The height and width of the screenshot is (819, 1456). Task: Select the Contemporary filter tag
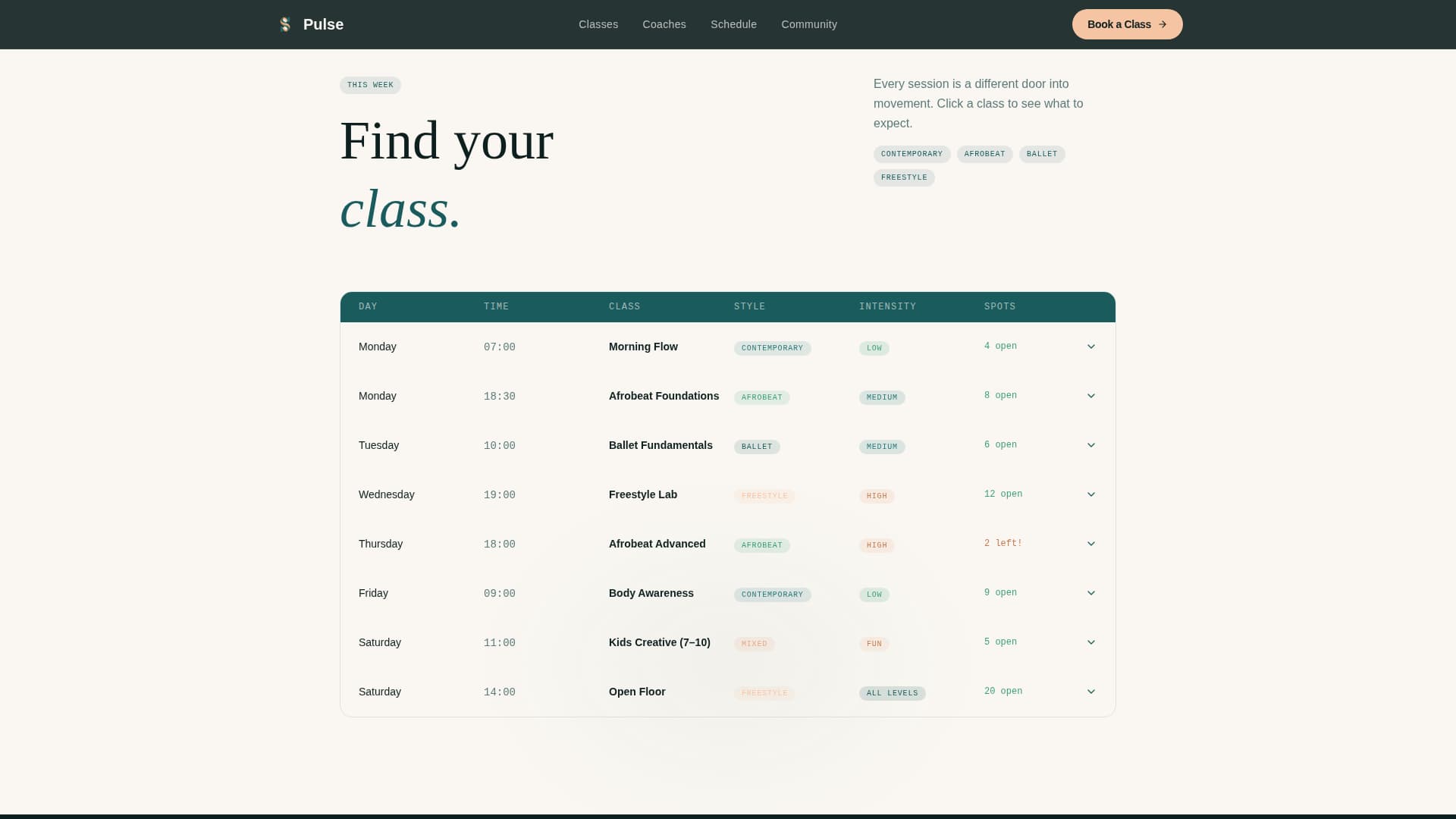[912, 154]
